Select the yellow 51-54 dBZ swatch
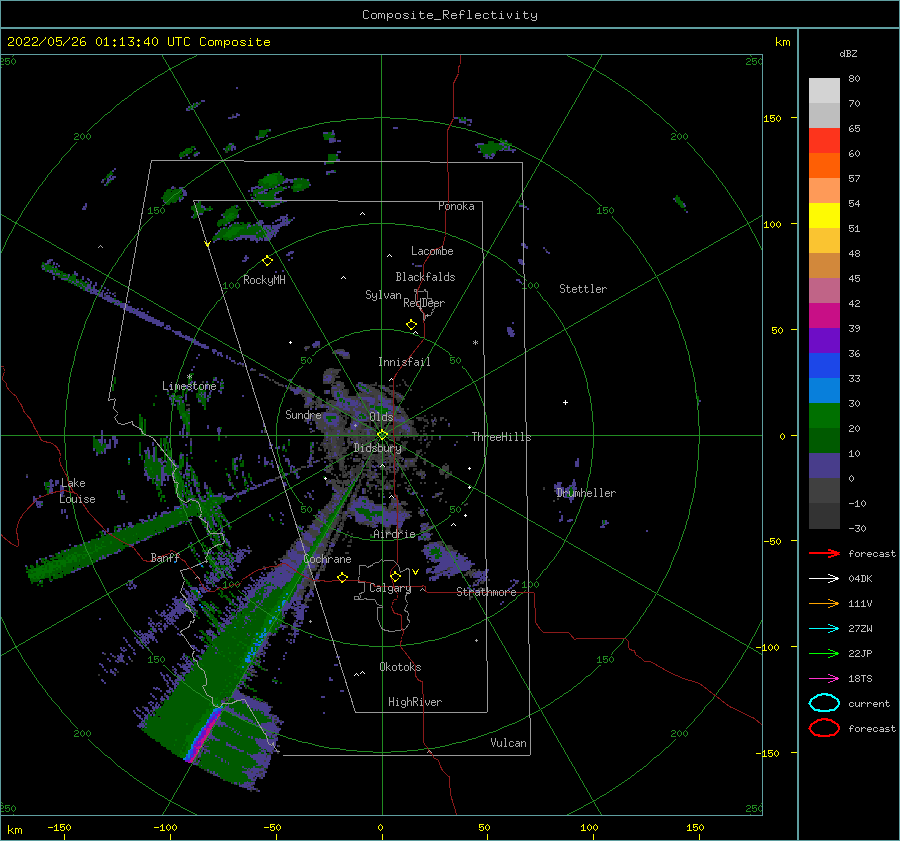 [824, 215]
